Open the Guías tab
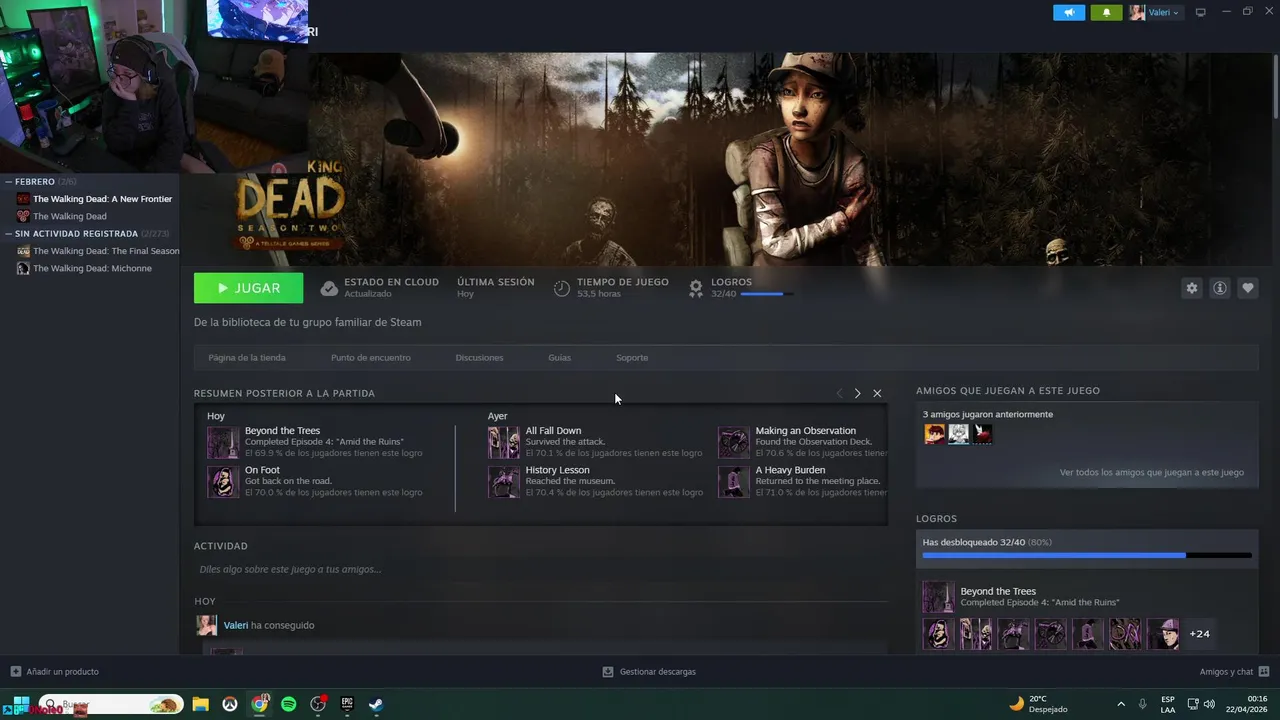The image size is (1280, 720). coord(559,357)
